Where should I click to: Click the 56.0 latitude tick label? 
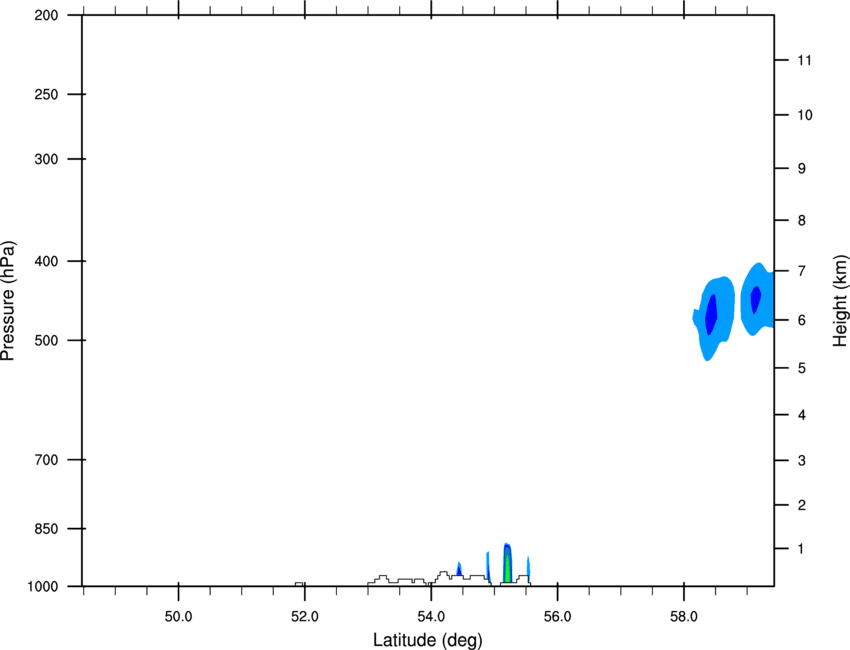(557, 617)
